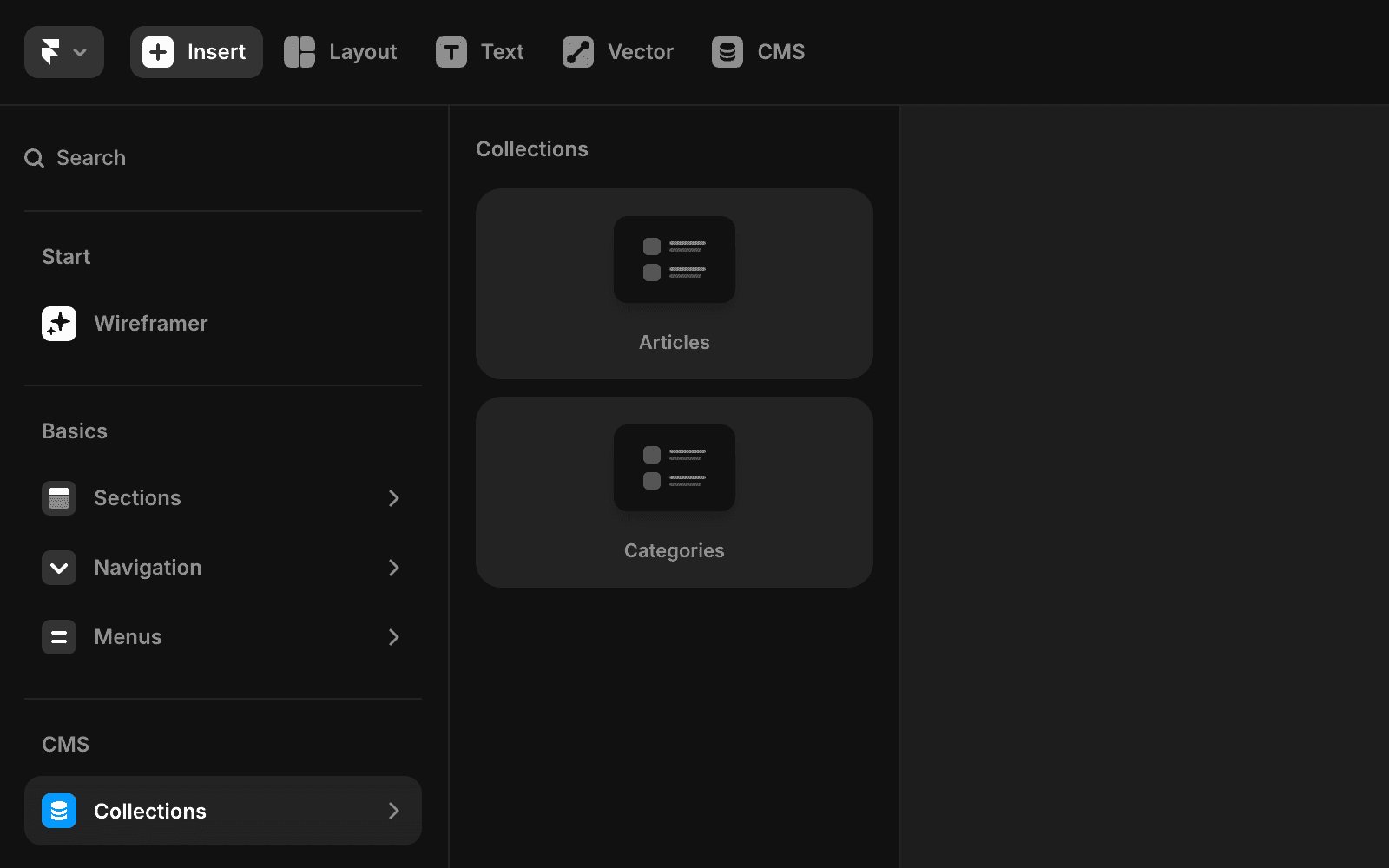1389x868 pixels.
Task: Switch to the Insert tab
Action: (x=195, y=52)
